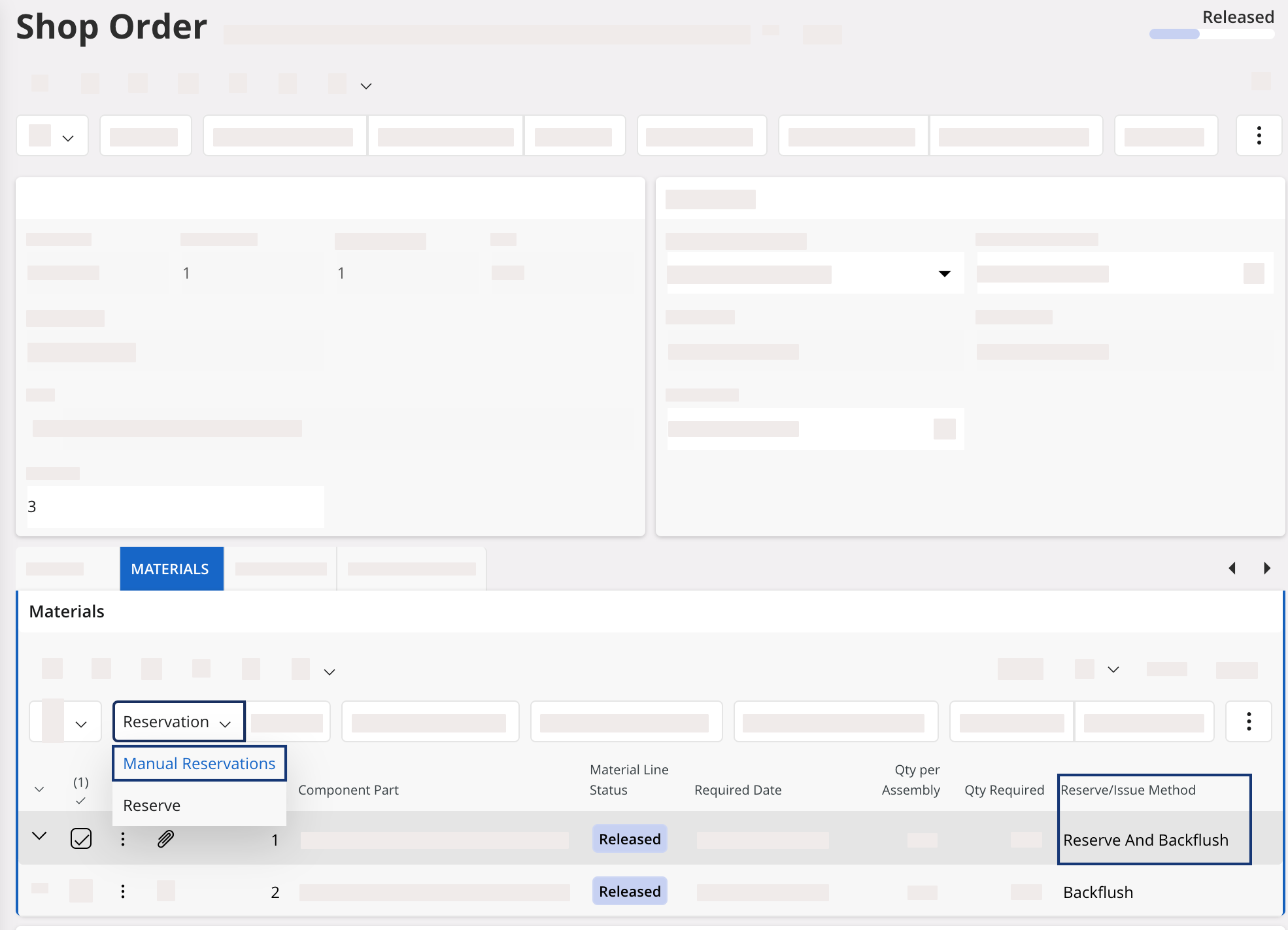Image resolution: width=1288 pixels, height=930 pixels.
Task: Open the three-dot menu for material line 2
Action: (x=123, y=891)
